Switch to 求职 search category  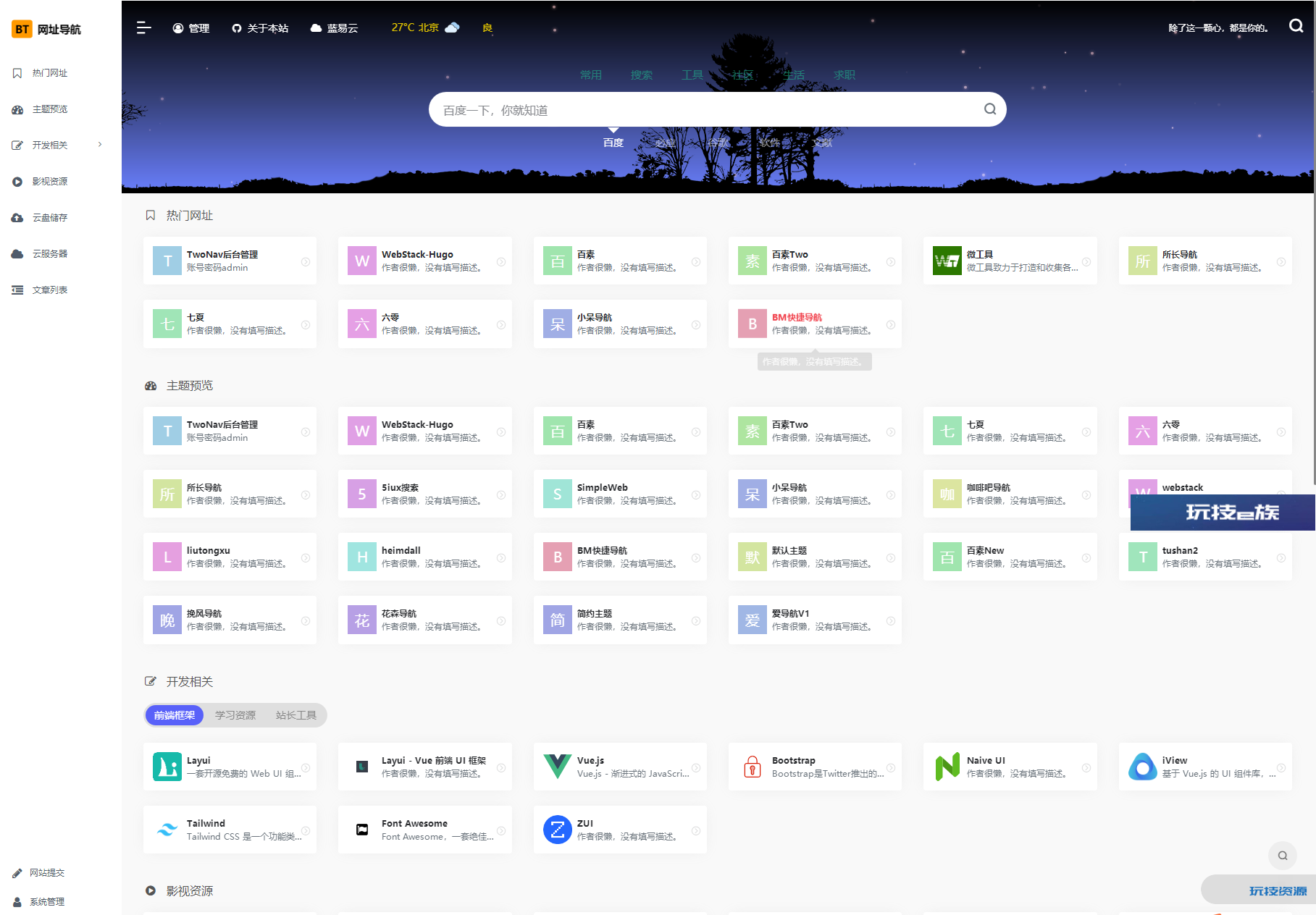pos(844,75)
